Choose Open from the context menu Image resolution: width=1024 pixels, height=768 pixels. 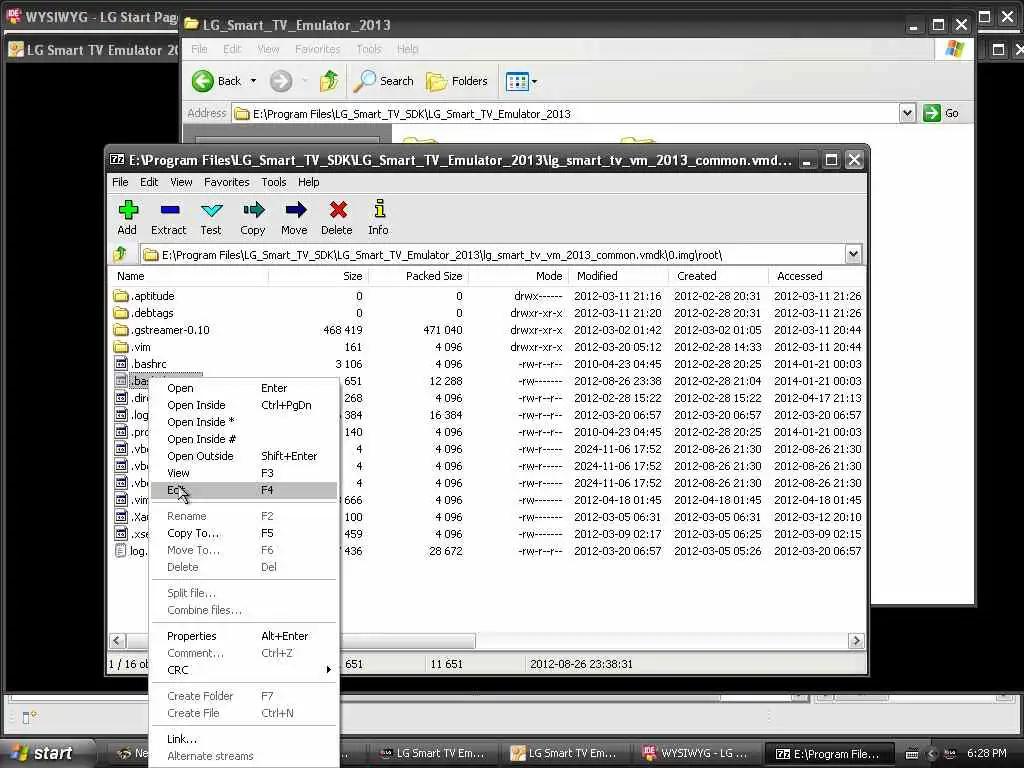(244, 388)
